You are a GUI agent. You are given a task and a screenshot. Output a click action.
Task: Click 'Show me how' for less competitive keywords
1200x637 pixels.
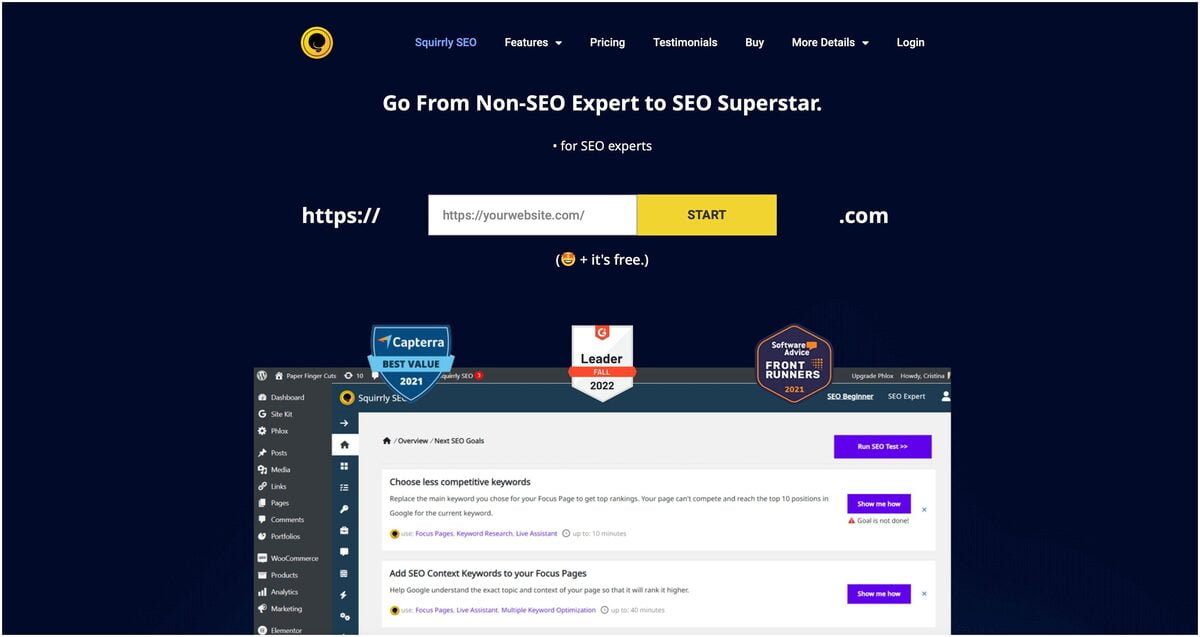[879, 504]
